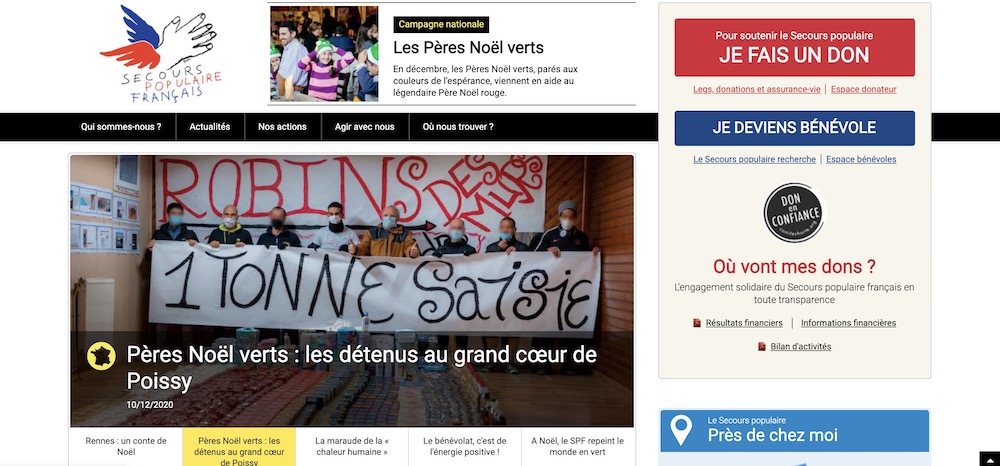The height and width of the screenshot is (466, 1000).
Task: Select the A Noël, le SPF repeint tab
Action: pos(578,446)
